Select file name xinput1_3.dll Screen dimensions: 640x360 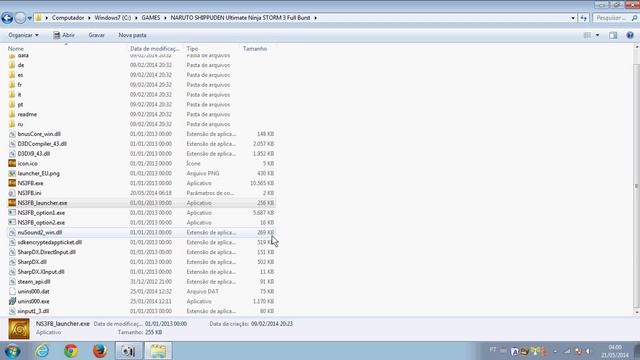point(33,311)
